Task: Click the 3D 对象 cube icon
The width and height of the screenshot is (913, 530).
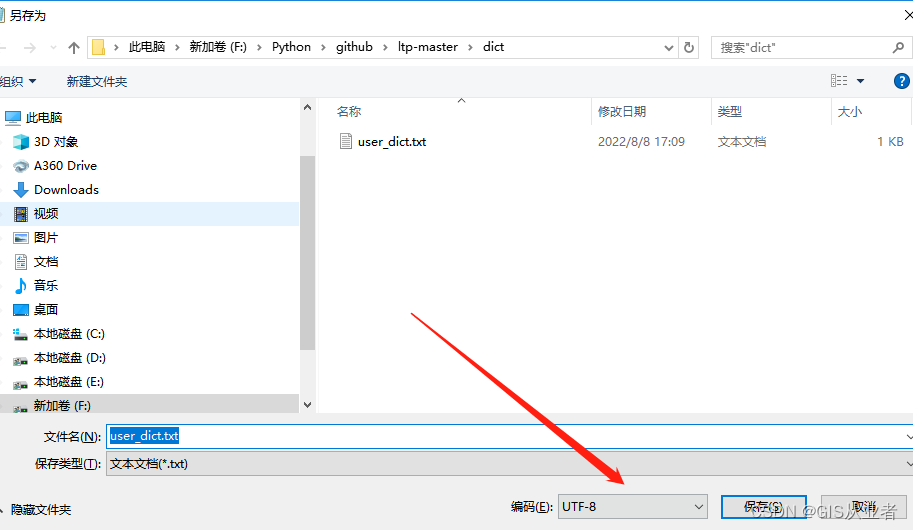Action: [x=21, y=142]
